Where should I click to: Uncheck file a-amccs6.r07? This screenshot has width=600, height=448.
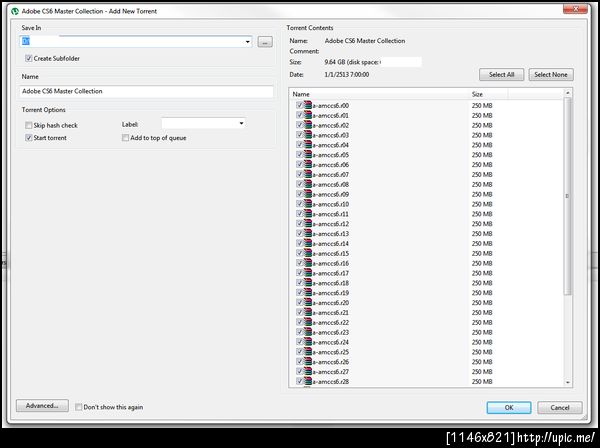tap(300, 174)
